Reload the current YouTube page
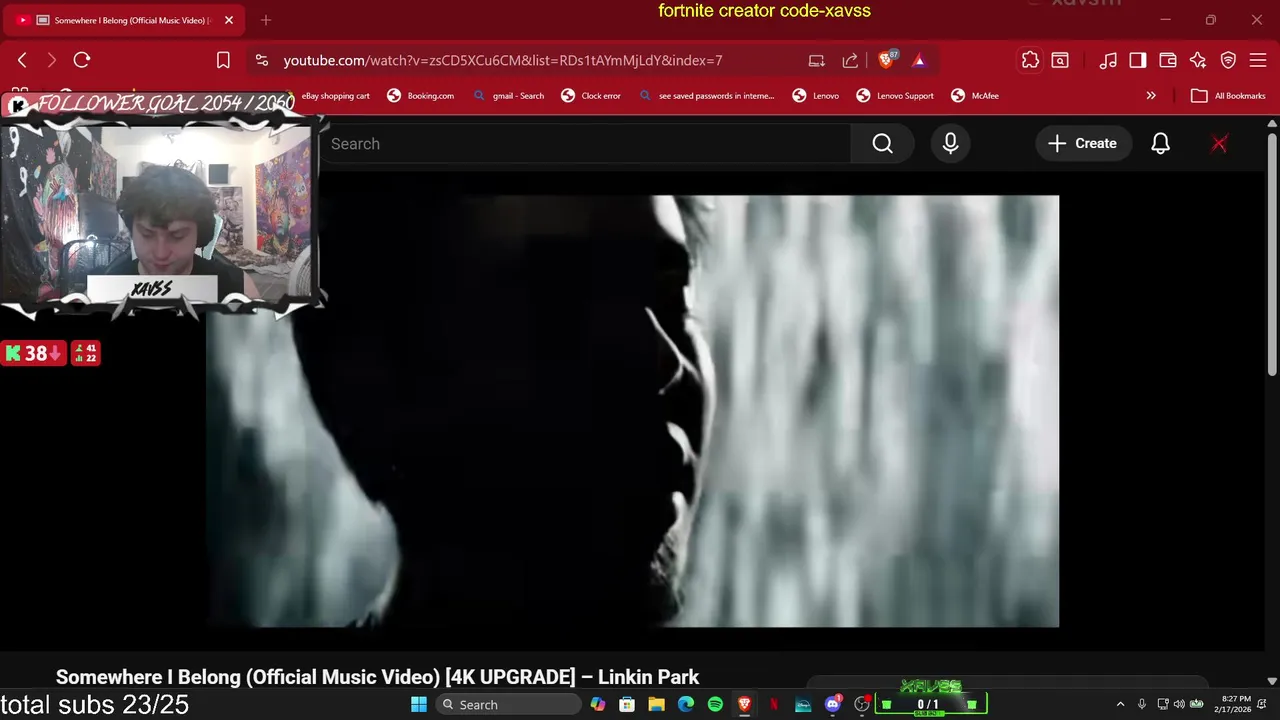1280x720 pixels. click(x=82, y=60)
